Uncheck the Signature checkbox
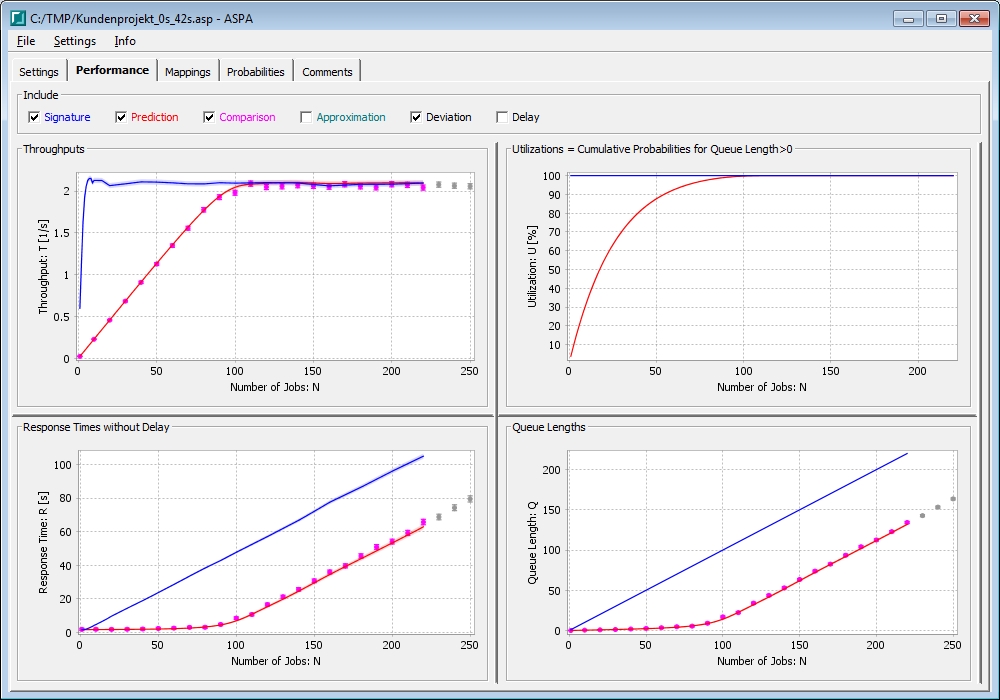 pyautogui.click(x=34, y=117)
